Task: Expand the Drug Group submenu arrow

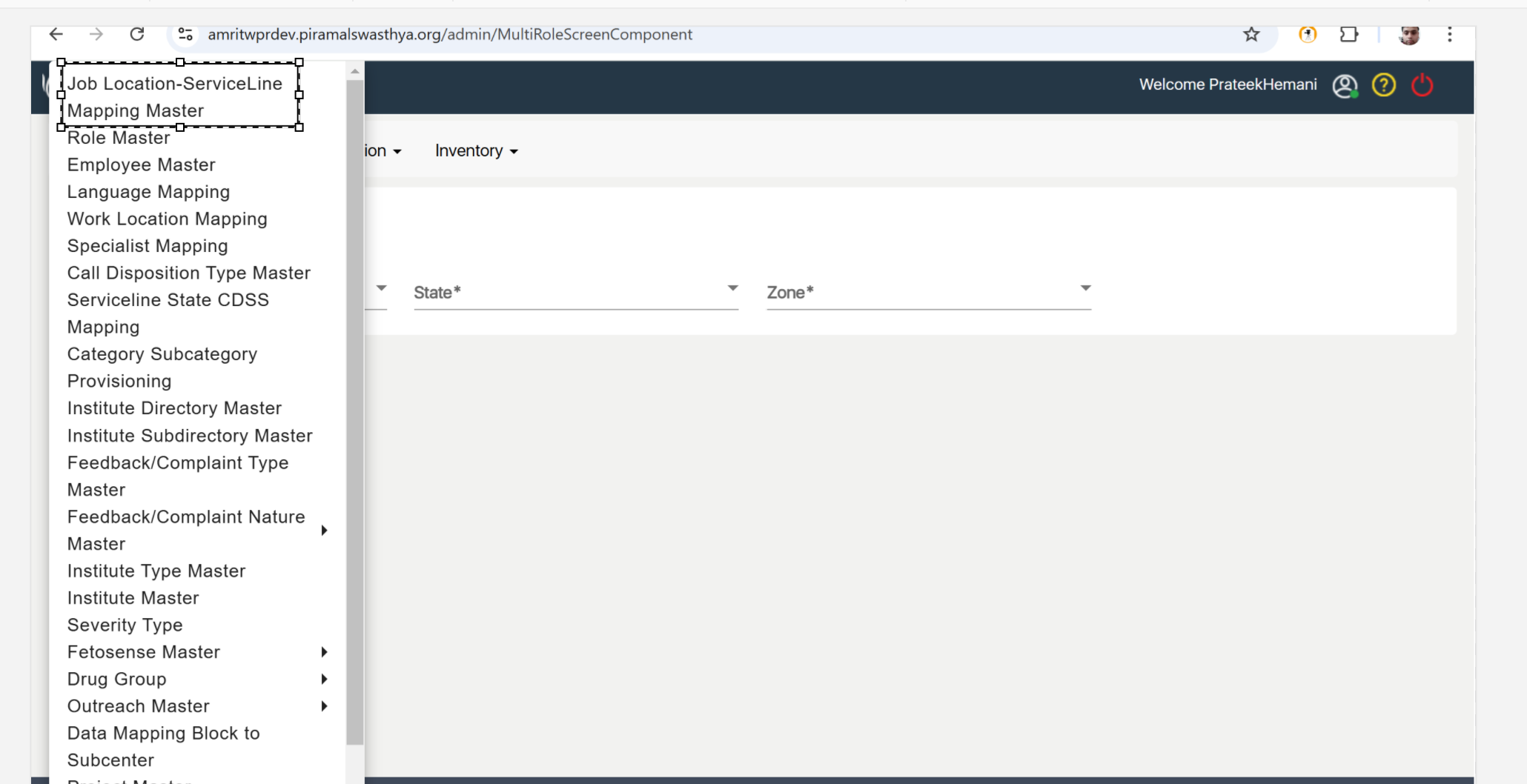Action: click(x=324, y=679)
